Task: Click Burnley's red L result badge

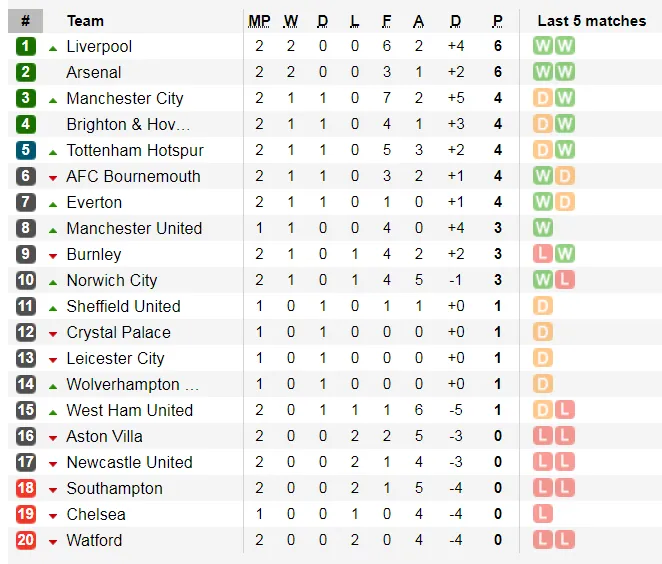Action: click(543, 254)
